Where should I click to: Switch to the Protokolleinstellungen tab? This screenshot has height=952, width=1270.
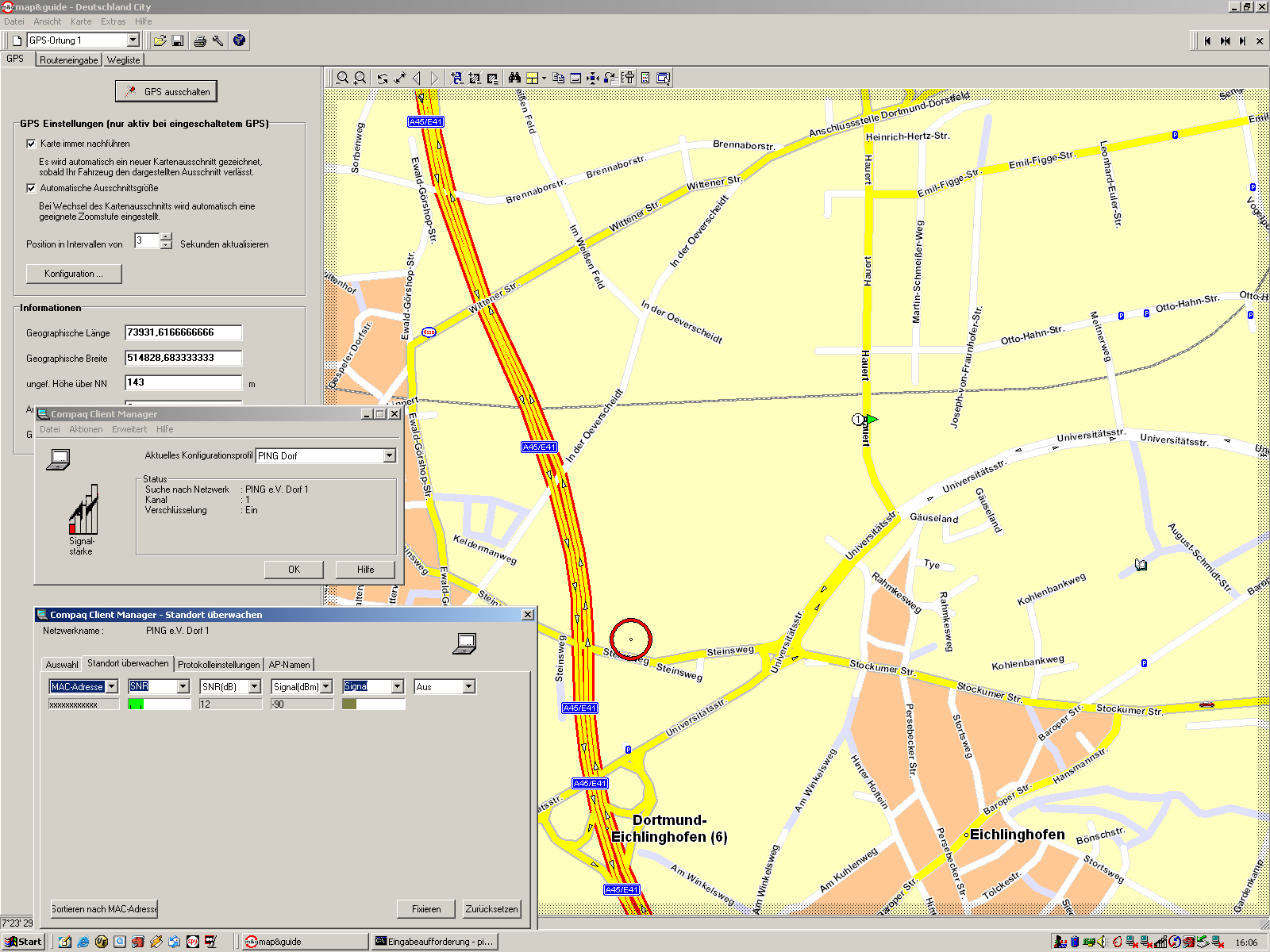coord(218,665)
